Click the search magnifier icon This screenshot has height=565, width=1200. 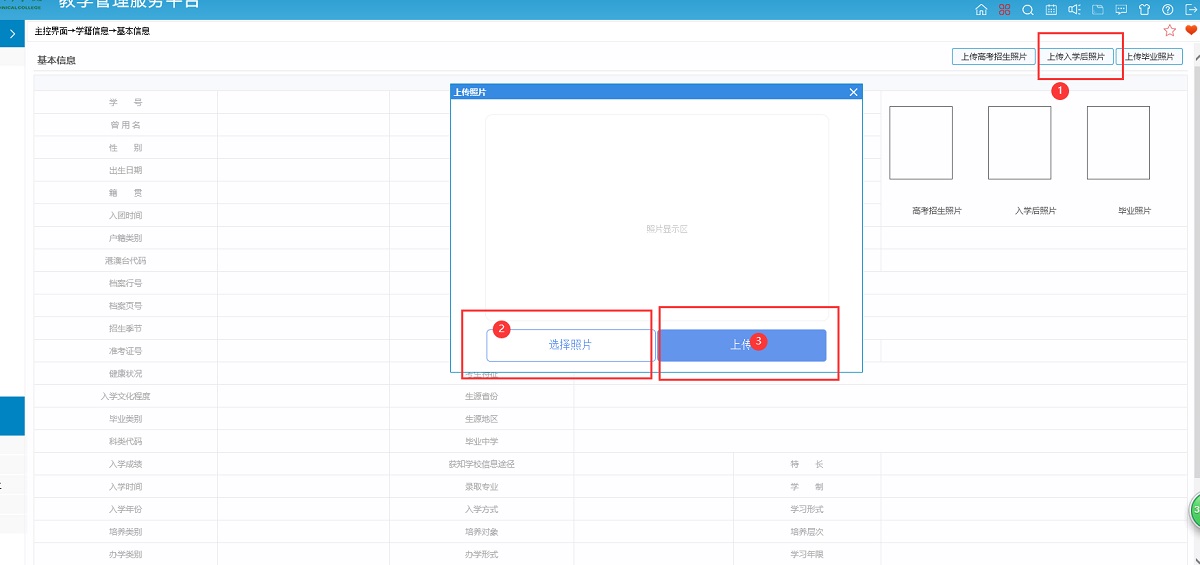1028,10
